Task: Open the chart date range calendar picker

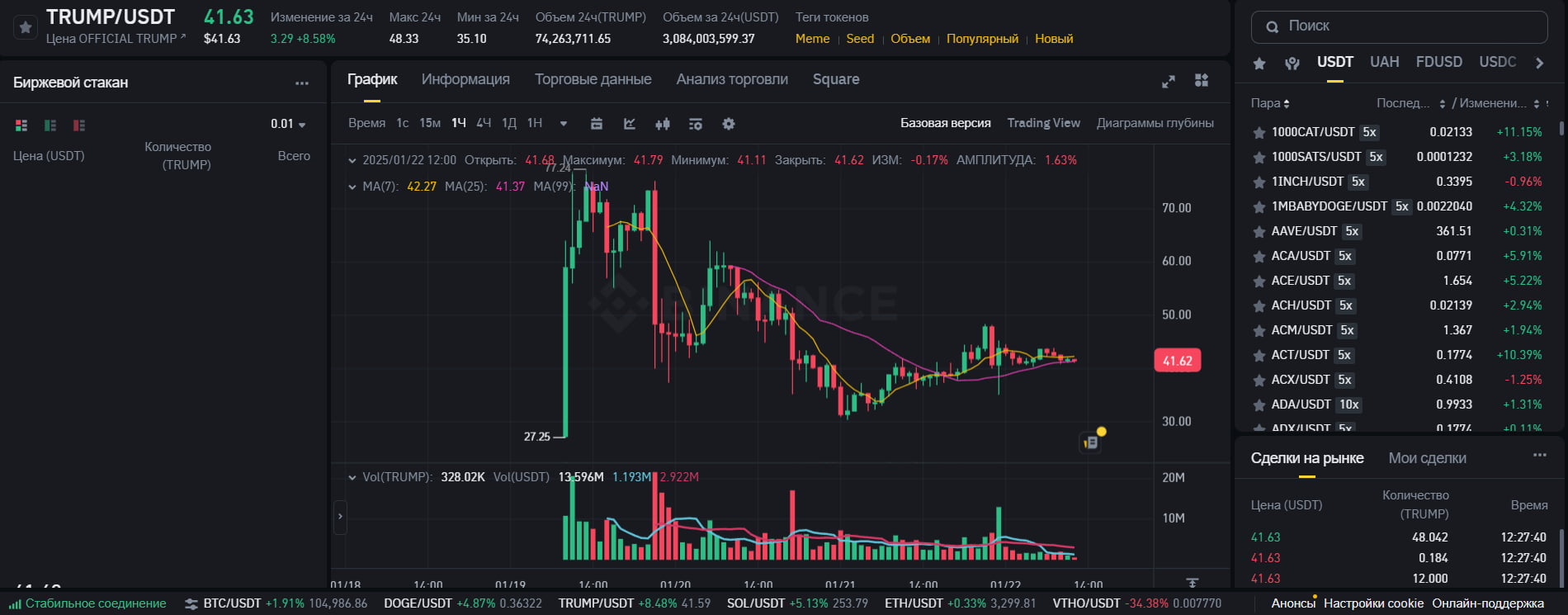Action: coord(597,124)
